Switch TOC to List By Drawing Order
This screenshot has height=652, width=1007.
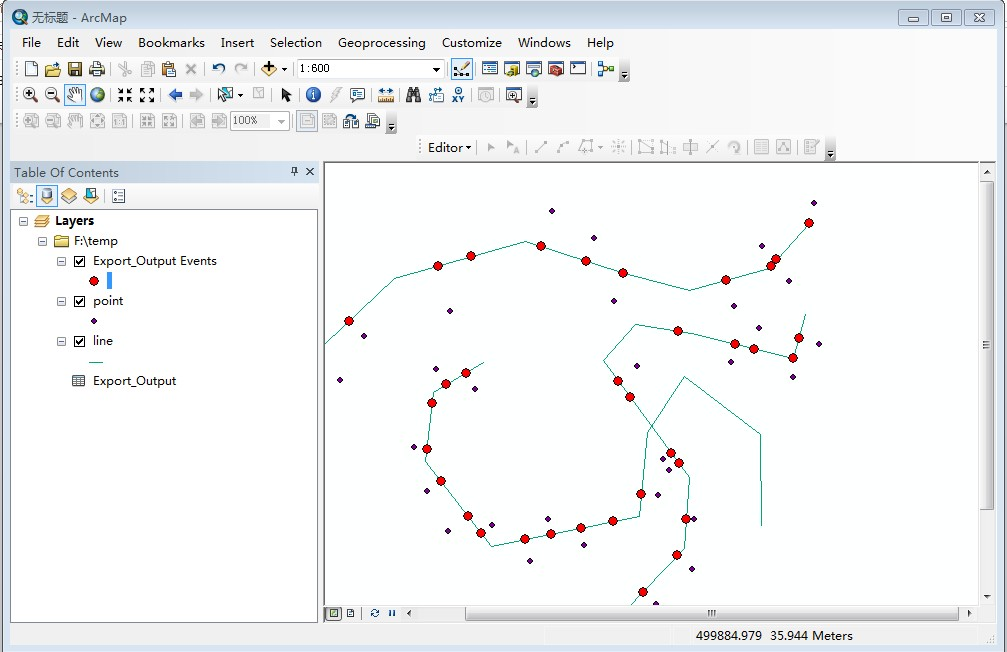pyautogui.click(x=24, y=196)
